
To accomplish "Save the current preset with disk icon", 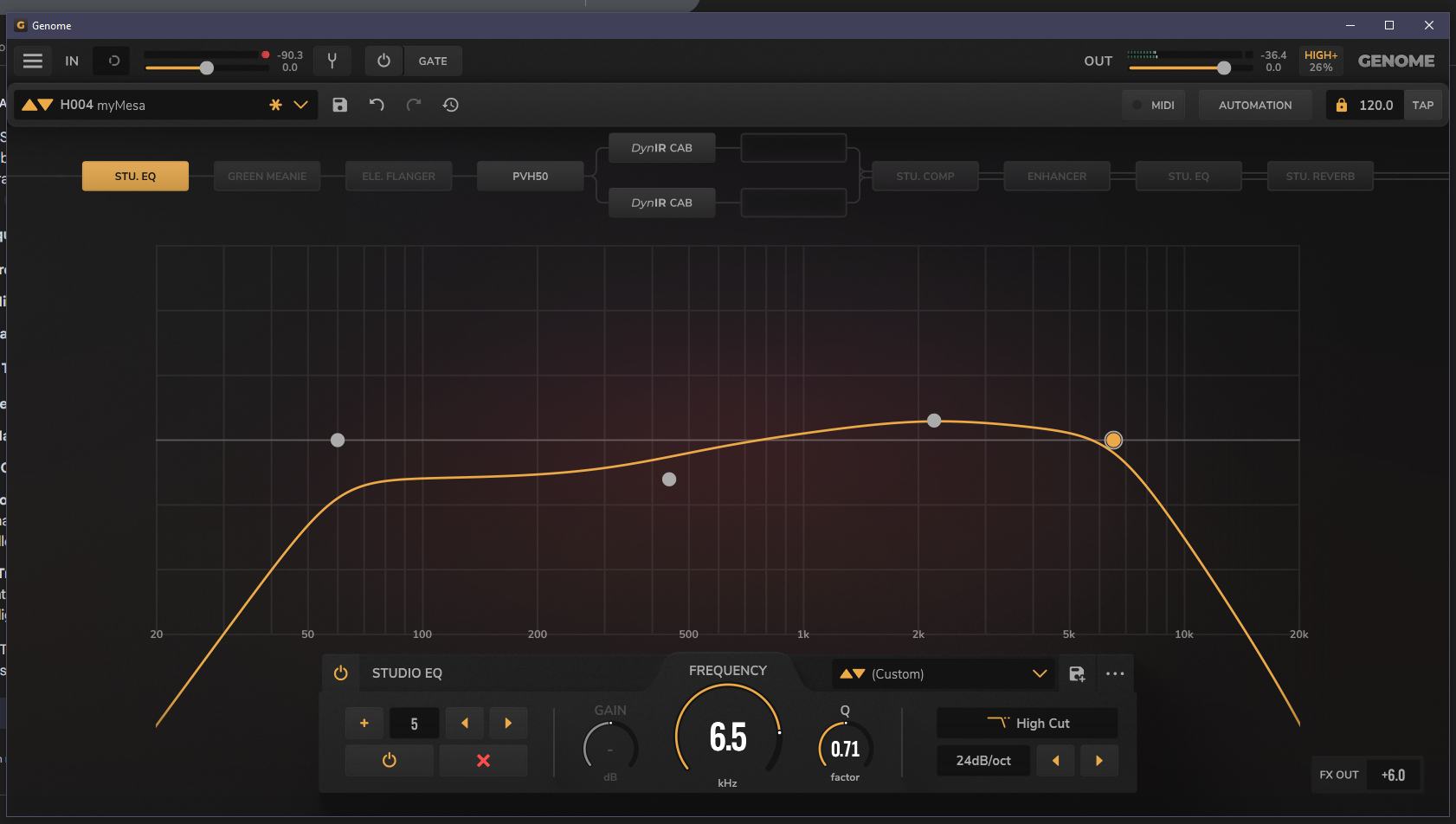I will 339,105.
